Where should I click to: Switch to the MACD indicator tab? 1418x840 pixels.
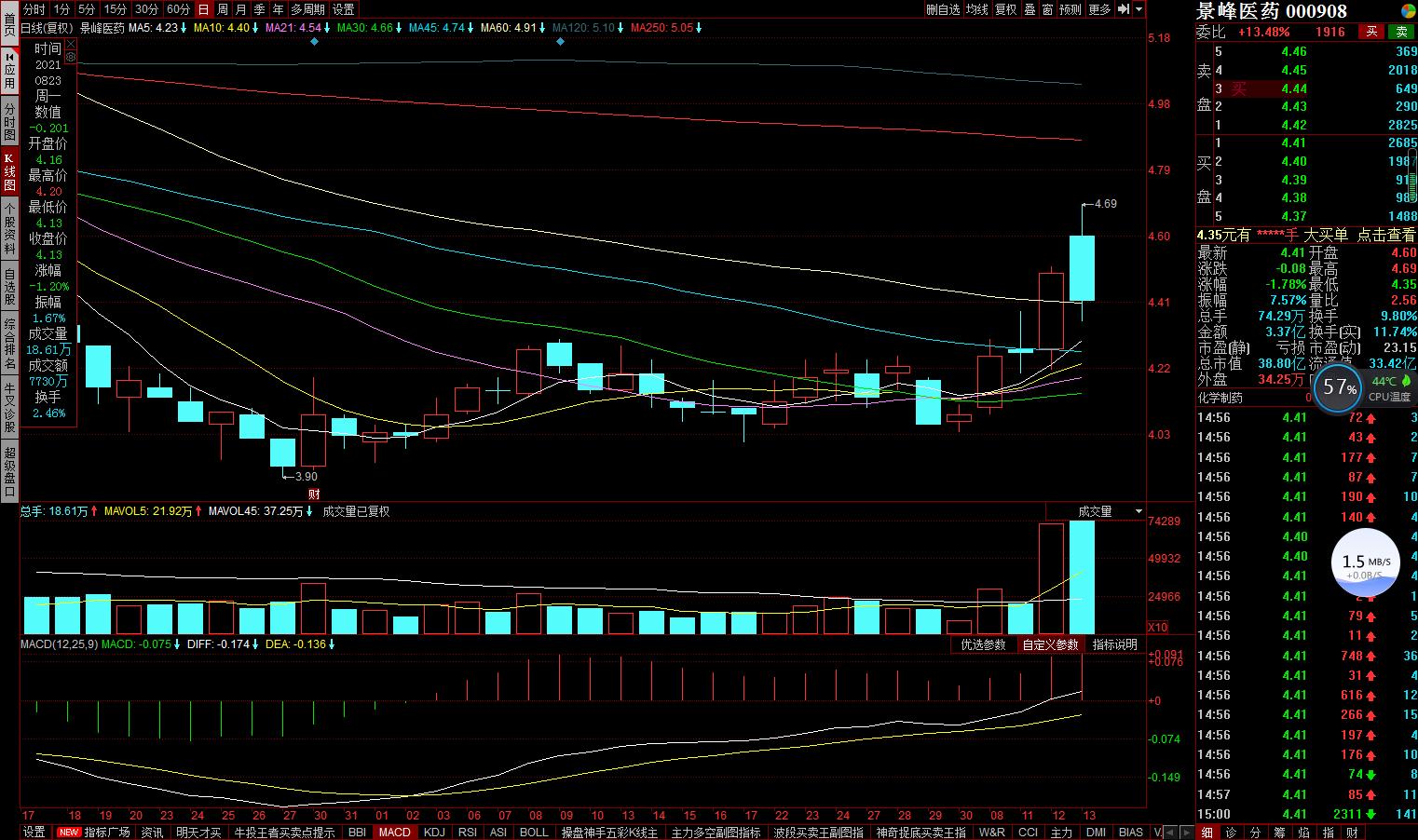(x=395, y=833)
